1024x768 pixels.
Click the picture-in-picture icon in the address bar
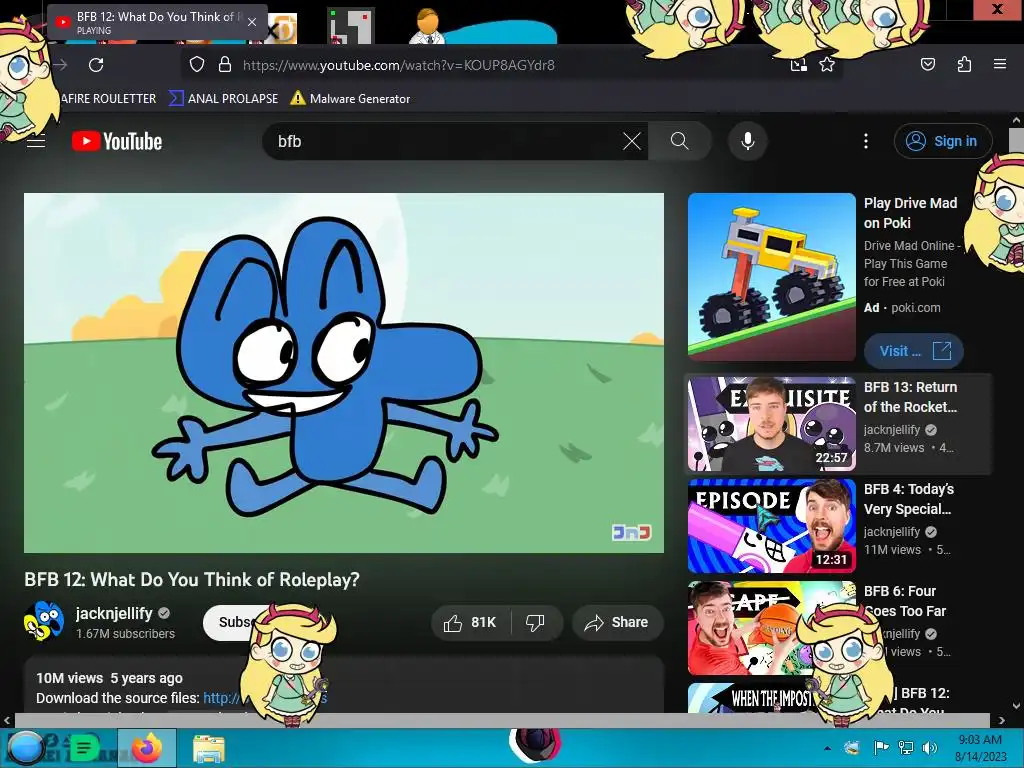[x=798, y=65]
